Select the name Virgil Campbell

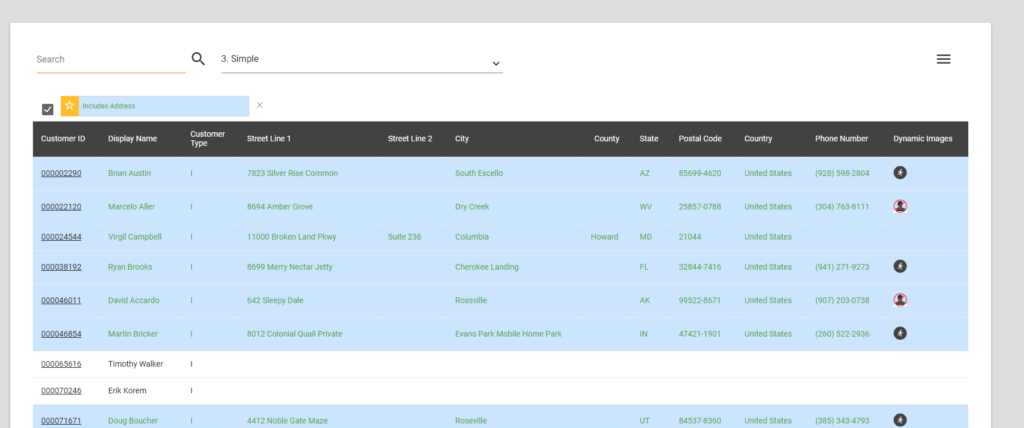[135, 237]
